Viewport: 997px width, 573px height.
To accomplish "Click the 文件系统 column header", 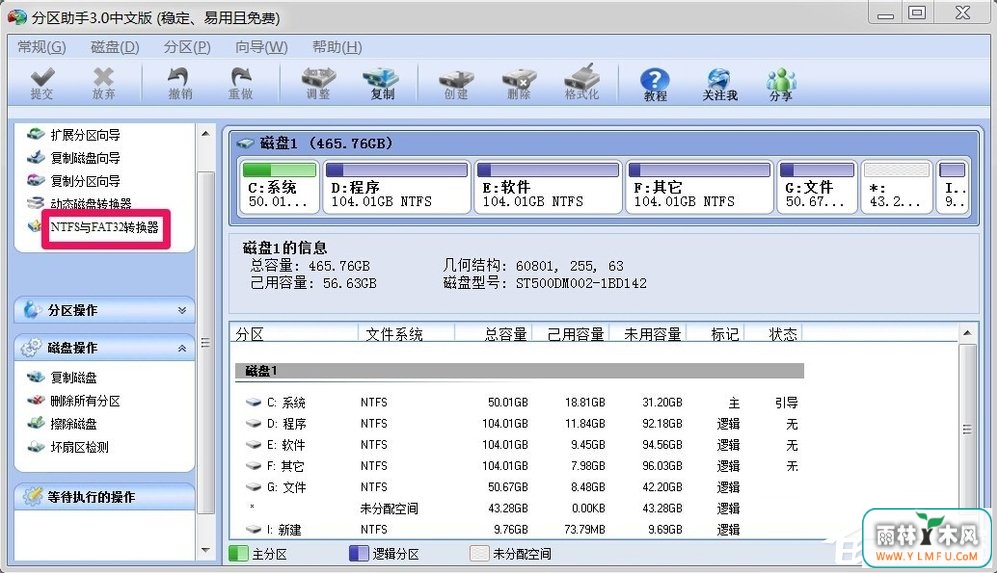I will pos(407,334).
